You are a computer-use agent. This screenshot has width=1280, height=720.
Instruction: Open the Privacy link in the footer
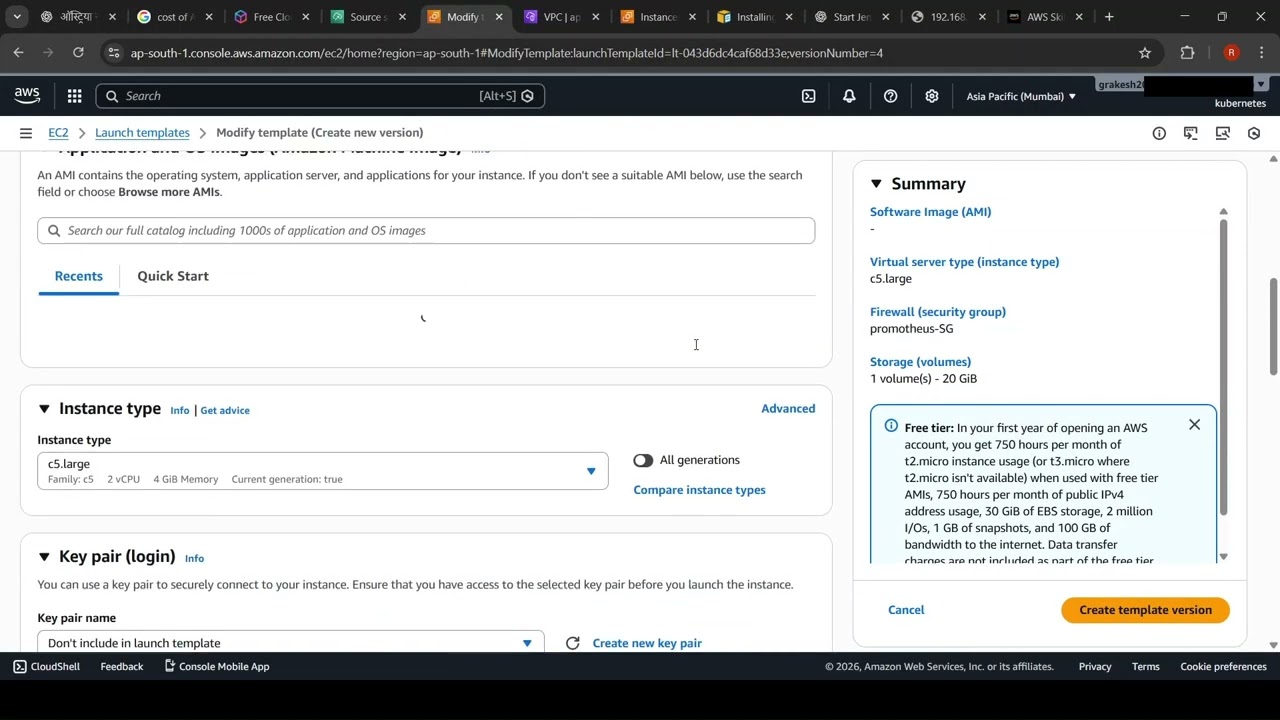pyautogui.click(x=1095, y=667)
